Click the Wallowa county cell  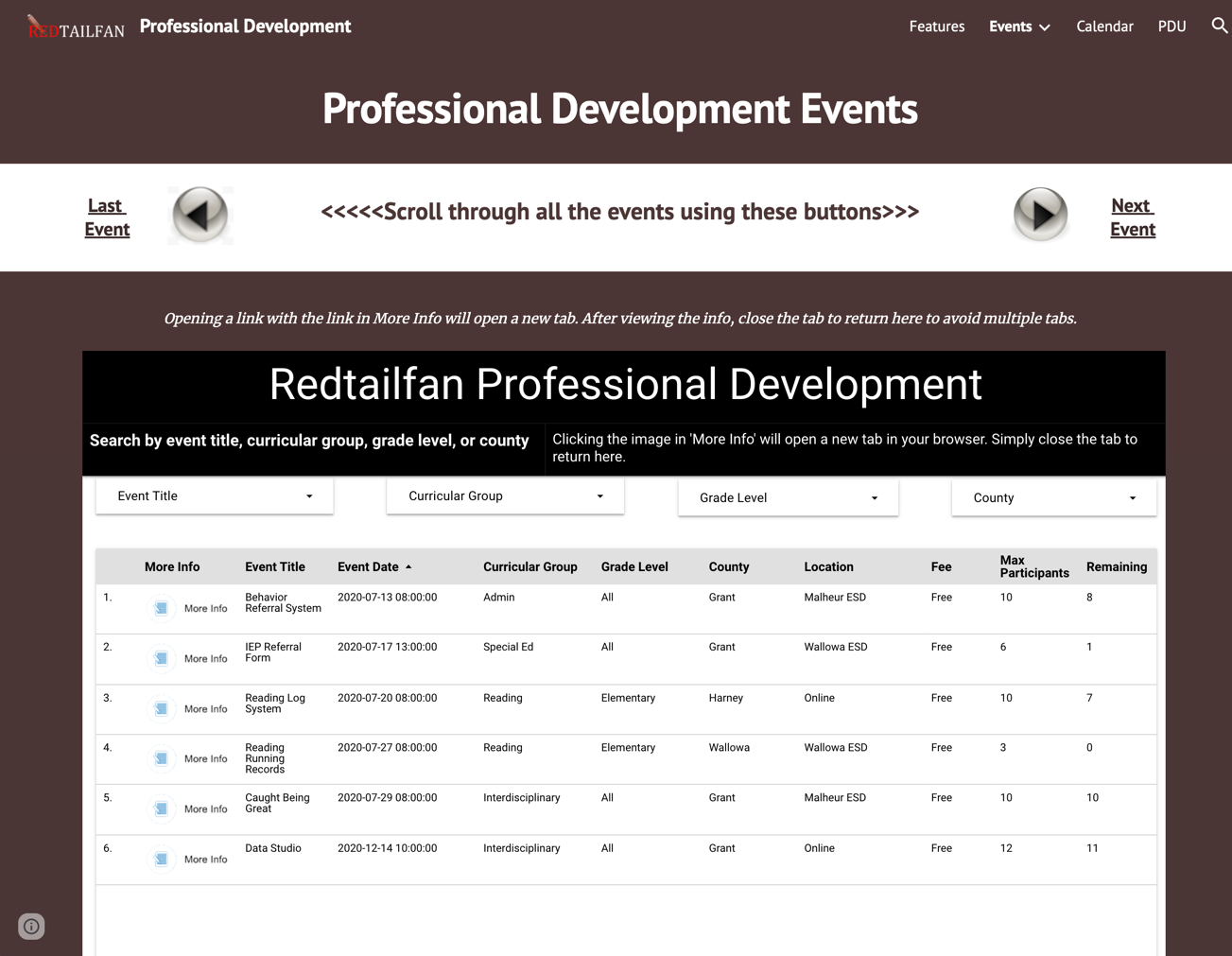coord(729,748)
